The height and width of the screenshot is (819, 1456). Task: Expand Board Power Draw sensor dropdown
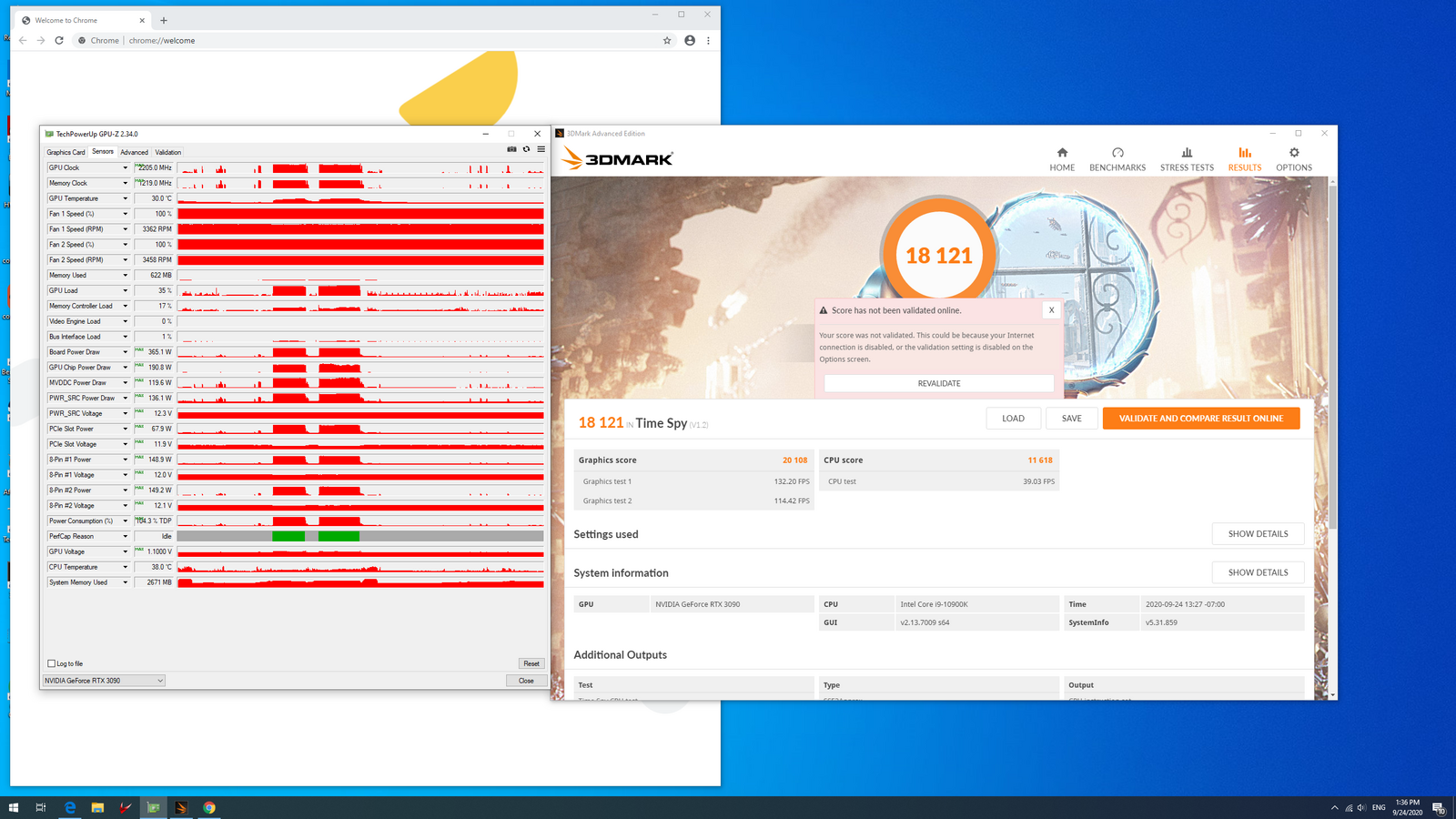pyautogui.click(x=126, y=352)
